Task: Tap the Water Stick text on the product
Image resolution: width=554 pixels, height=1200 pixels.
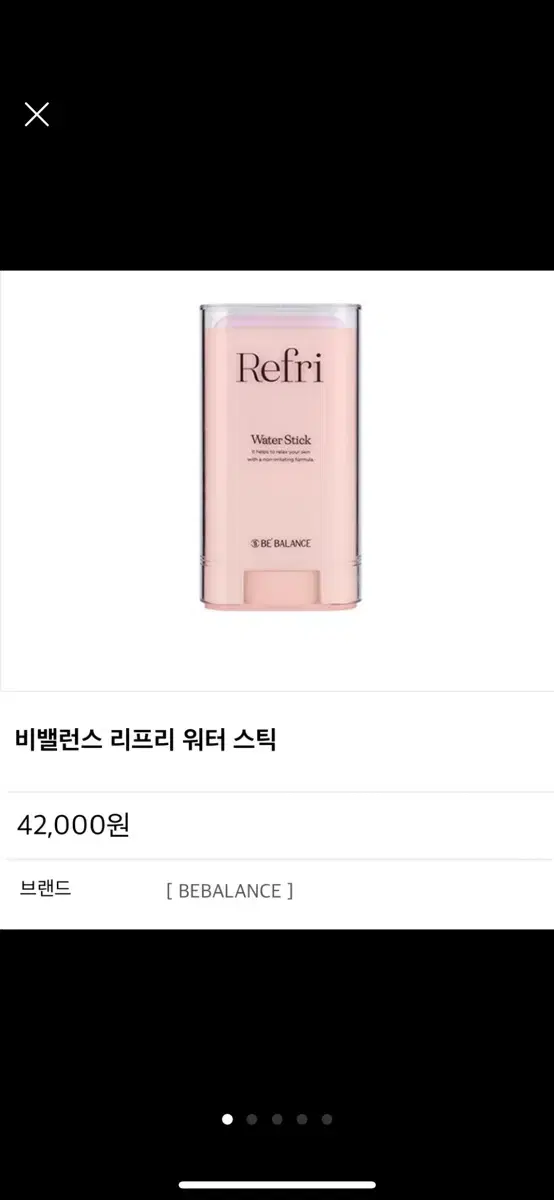Action: pos(280,437)
